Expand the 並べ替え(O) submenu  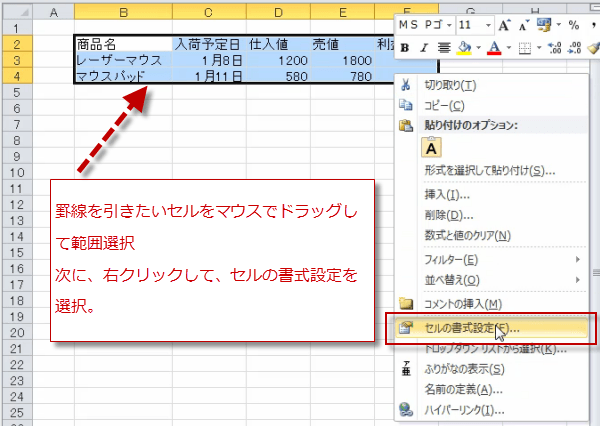(x=491, y=280)
